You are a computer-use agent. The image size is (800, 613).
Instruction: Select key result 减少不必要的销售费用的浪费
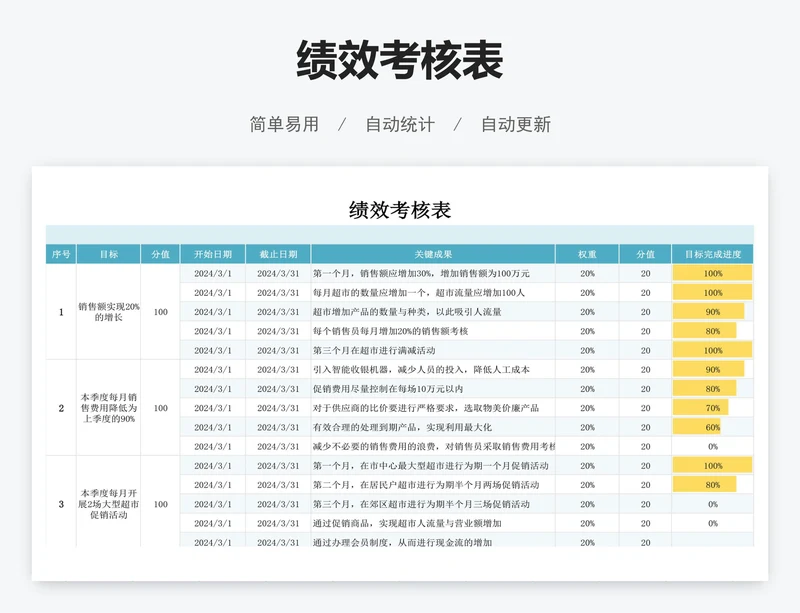coord(433,447)
